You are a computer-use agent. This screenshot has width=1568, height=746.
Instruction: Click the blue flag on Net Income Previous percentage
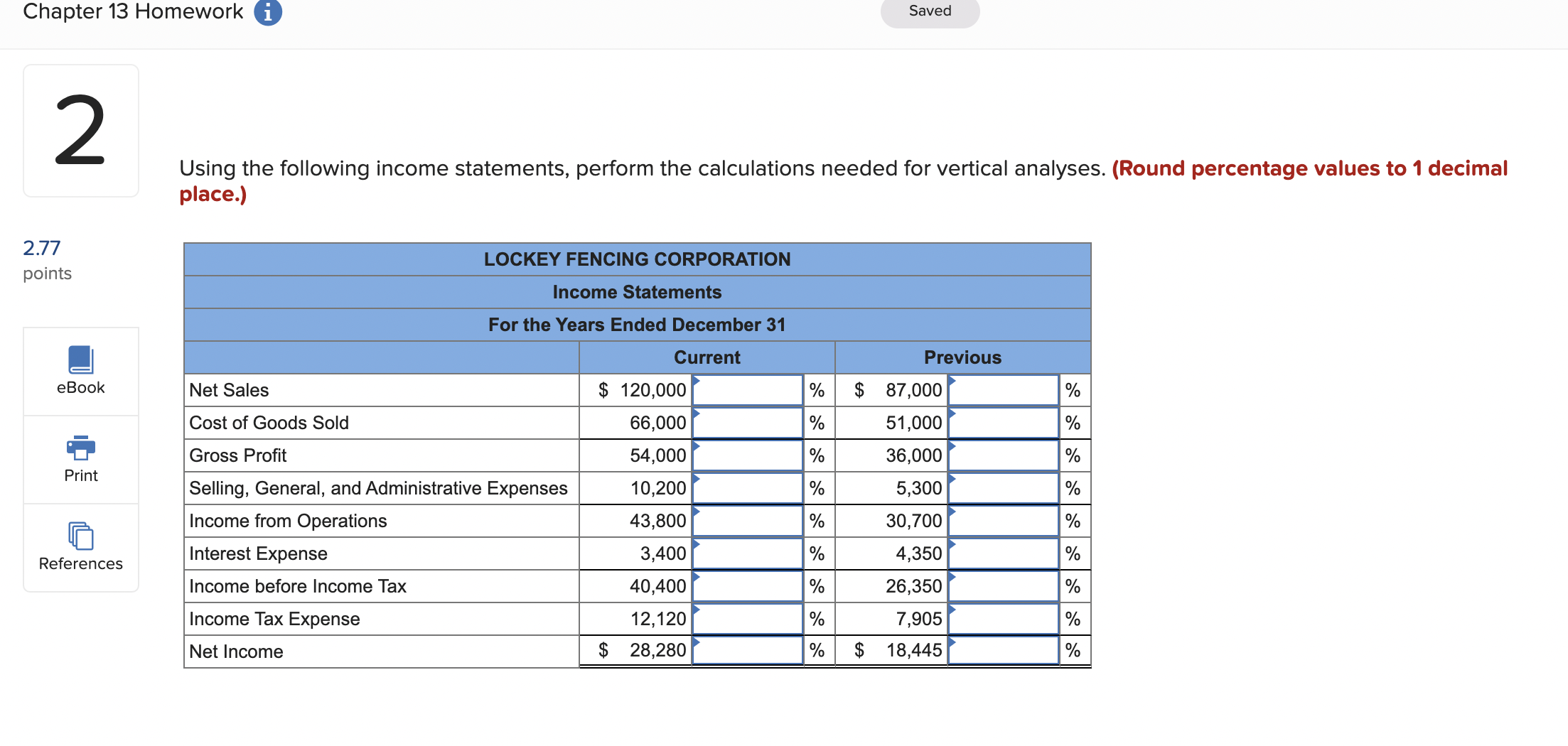pyautogui.click(x=952, y=643)
